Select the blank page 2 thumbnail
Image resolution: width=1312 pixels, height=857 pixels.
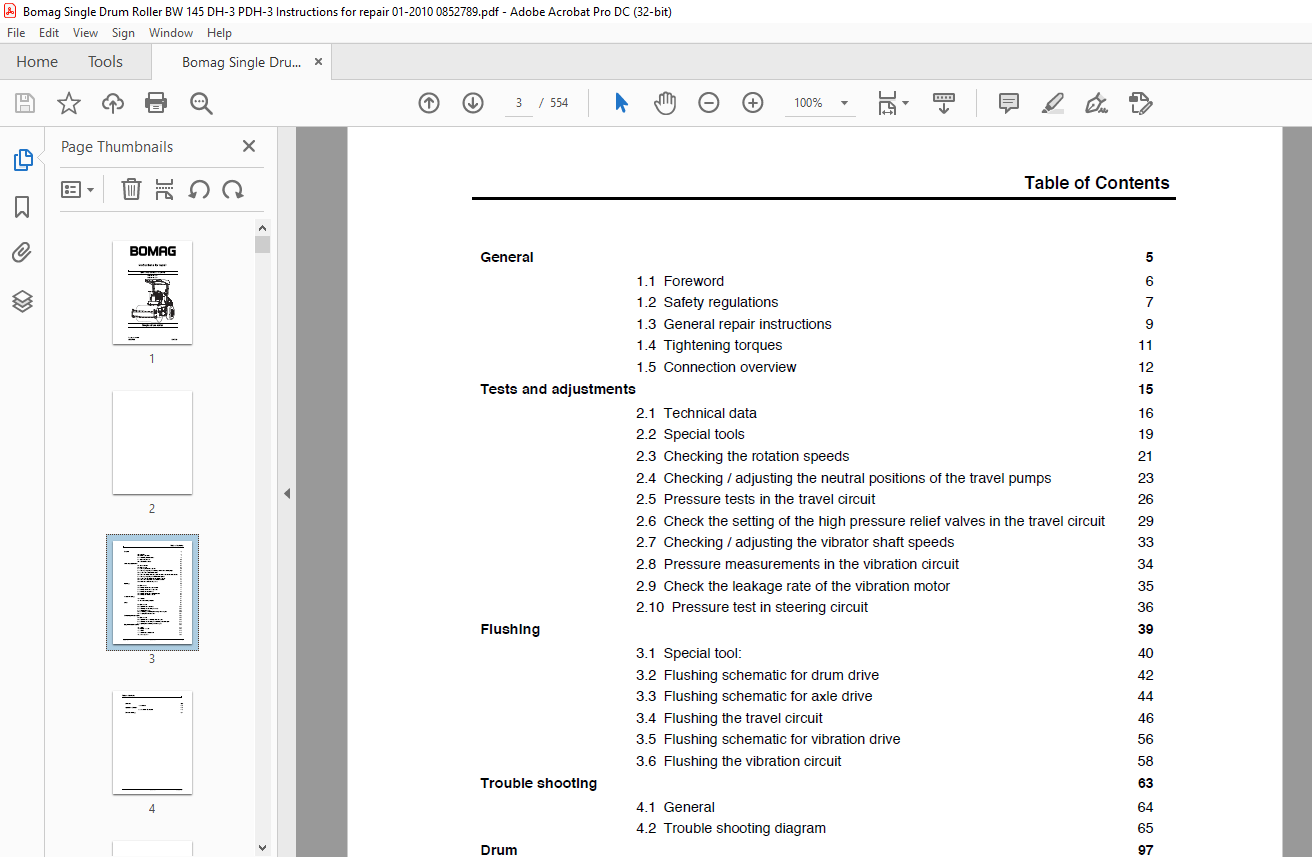click(152, 442)
